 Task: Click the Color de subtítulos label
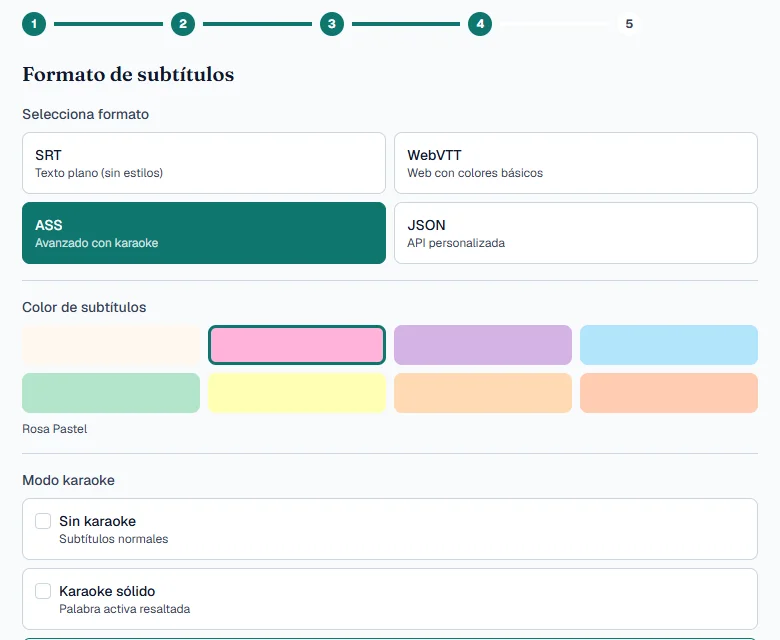click(84, 307)
